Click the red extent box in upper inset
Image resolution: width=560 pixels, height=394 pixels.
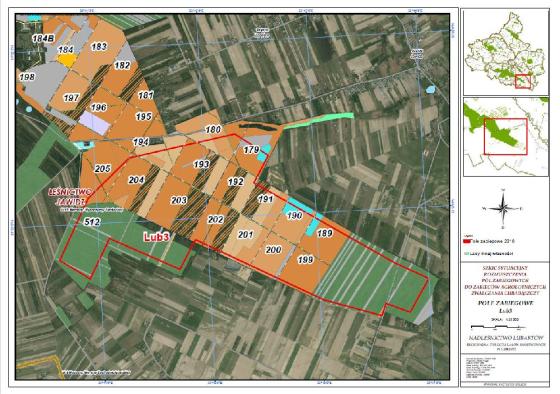click(523, 82)
